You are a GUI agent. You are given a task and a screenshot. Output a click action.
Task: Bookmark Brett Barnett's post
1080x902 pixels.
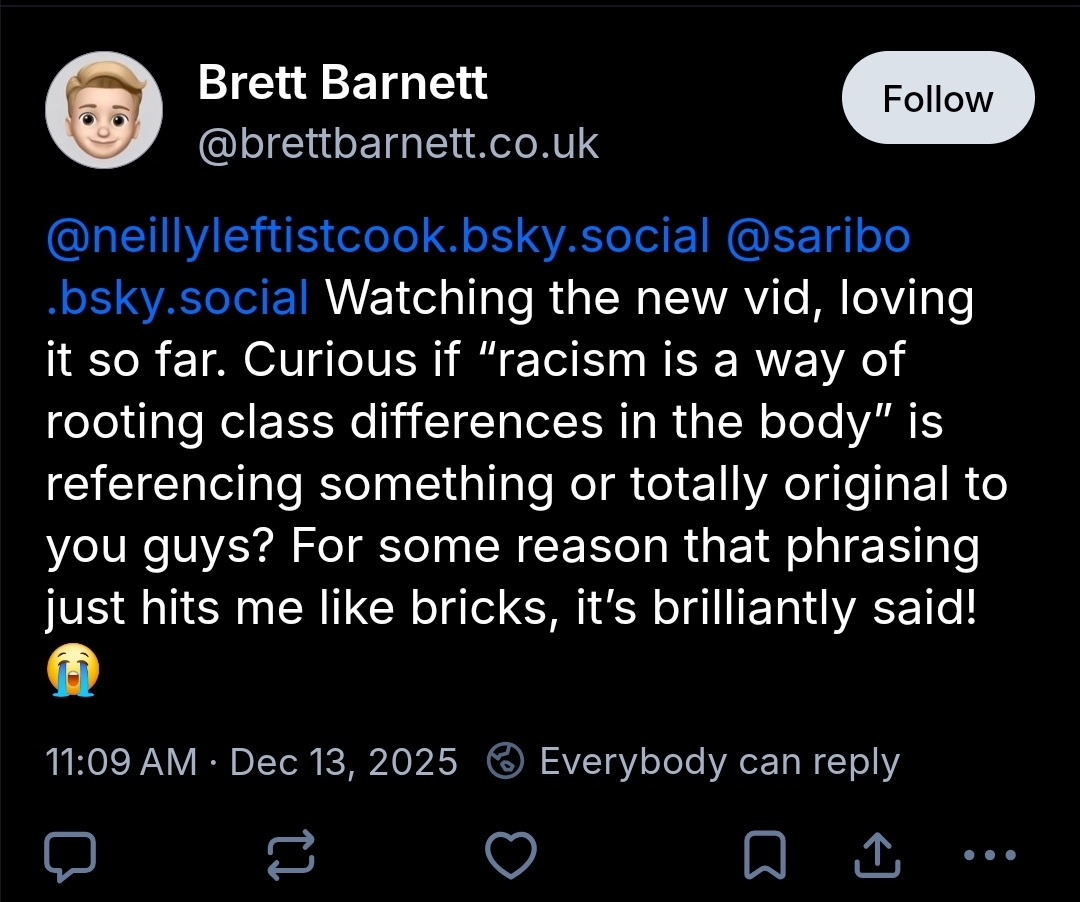point(765,855)
